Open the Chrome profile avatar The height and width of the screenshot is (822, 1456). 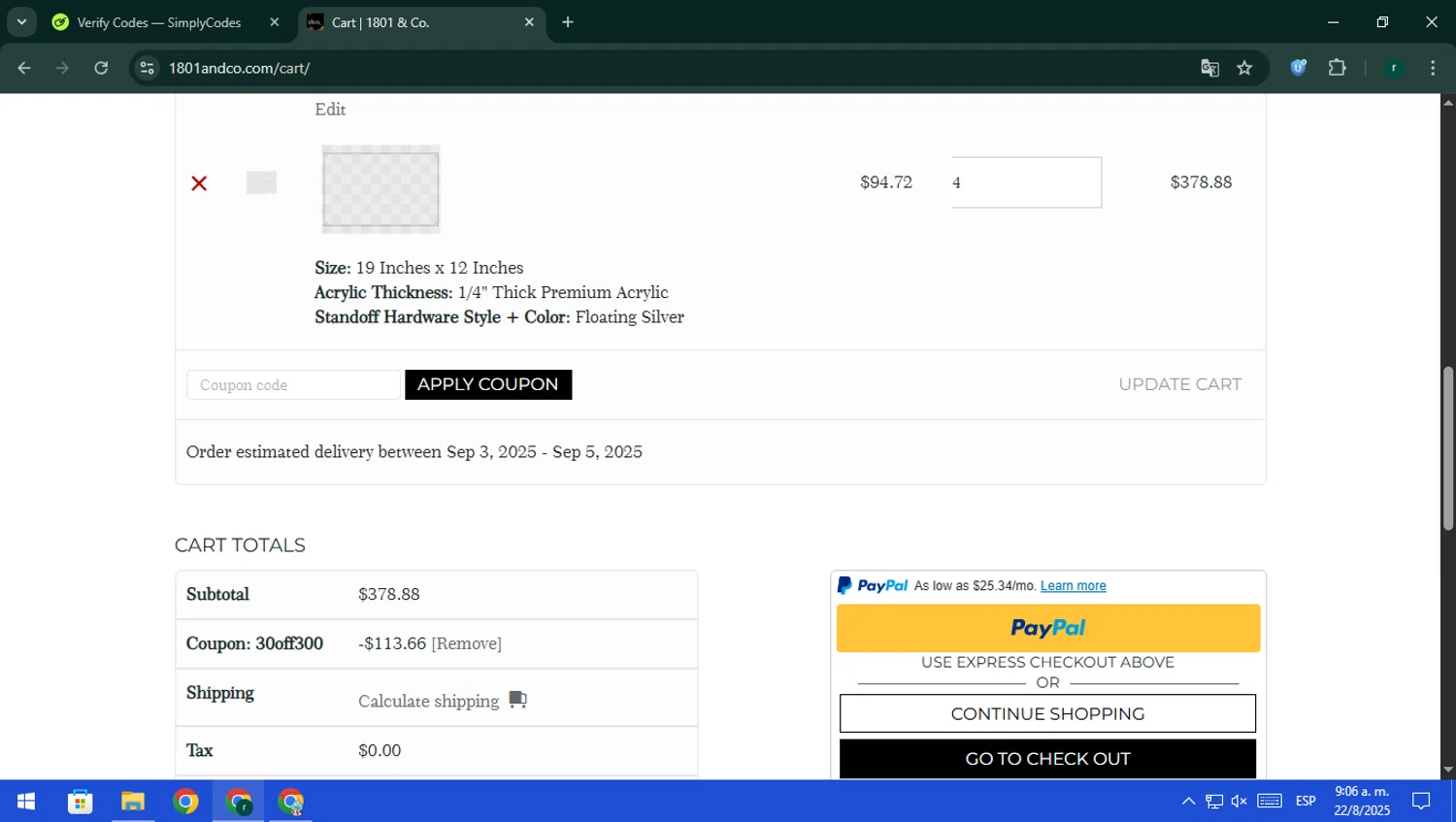[x=1394, y=68]
